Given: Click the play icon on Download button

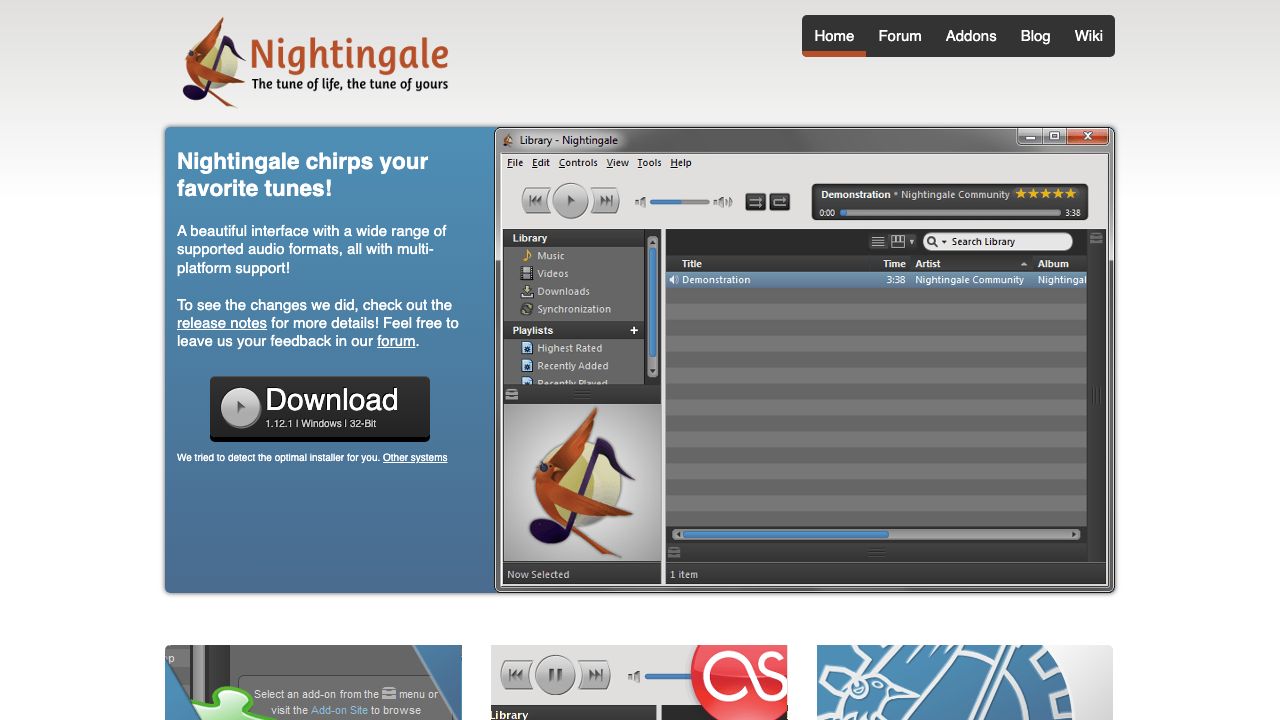Looking at the screenshot, I should point(240,408).
